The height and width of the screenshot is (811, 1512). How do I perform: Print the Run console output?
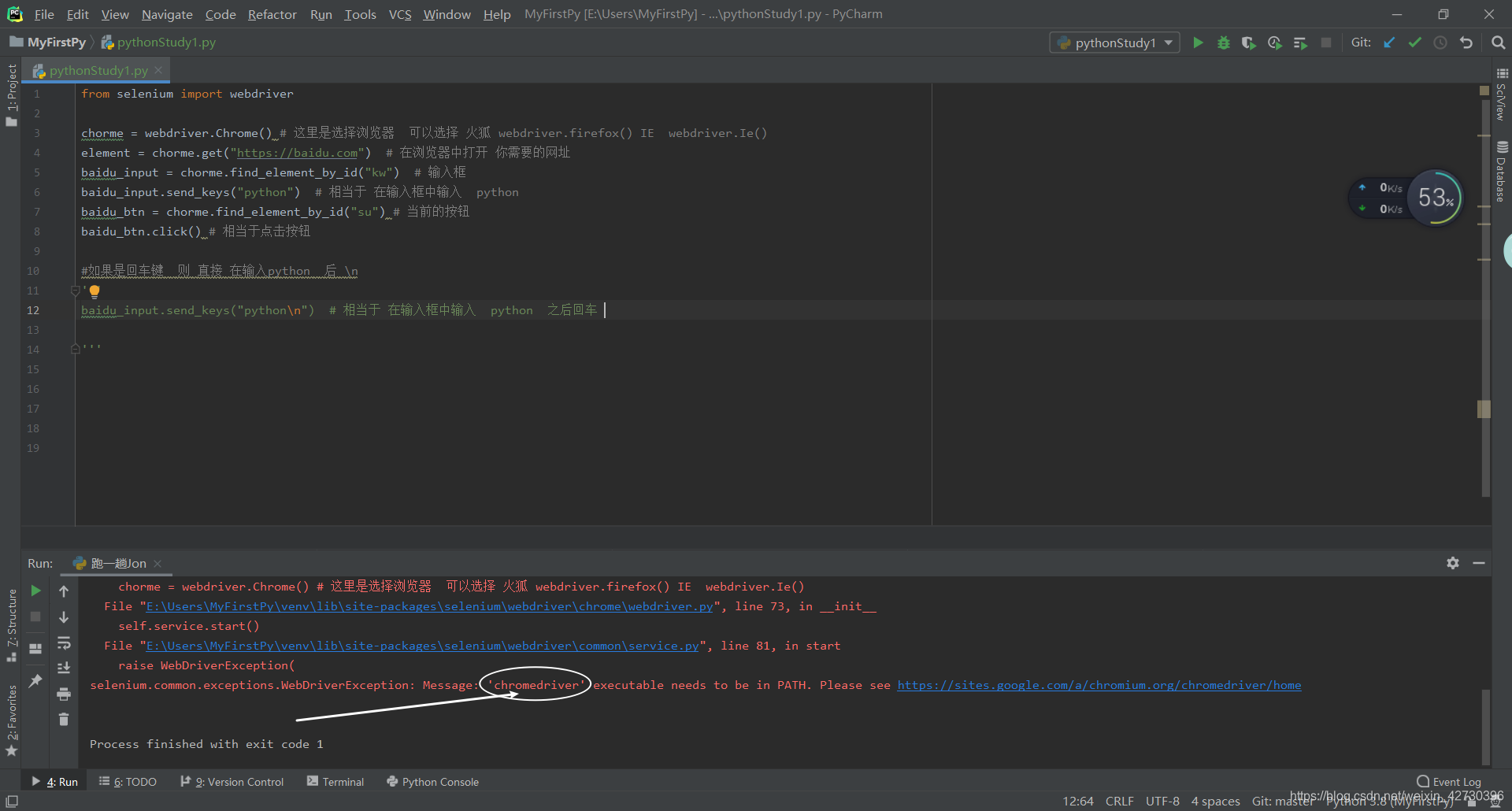(64, 694)
